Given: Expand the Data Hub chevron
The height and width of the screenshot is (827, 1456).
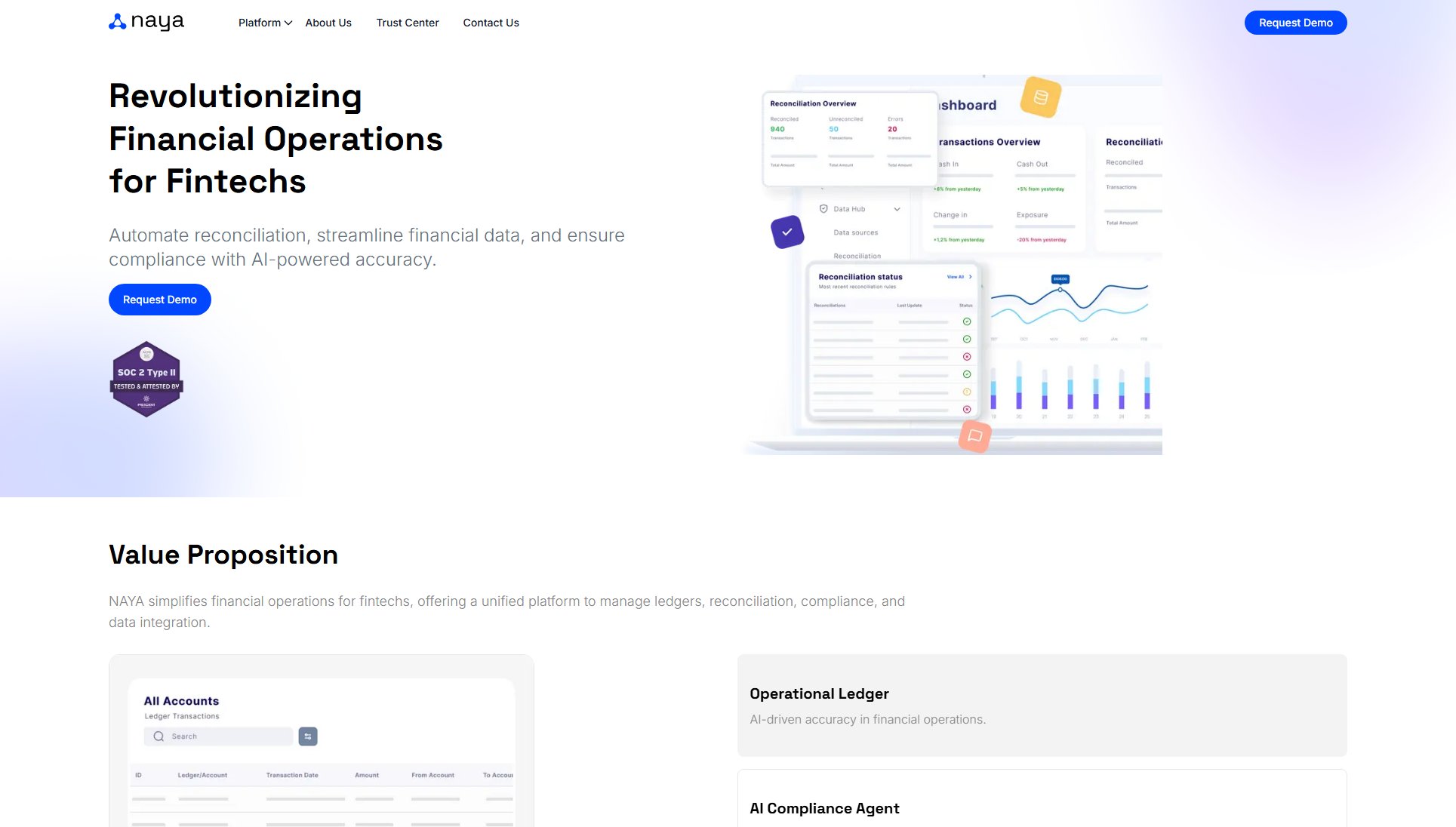Looking at the screenshot, I should pyautogui.click(x=897, y=209).
